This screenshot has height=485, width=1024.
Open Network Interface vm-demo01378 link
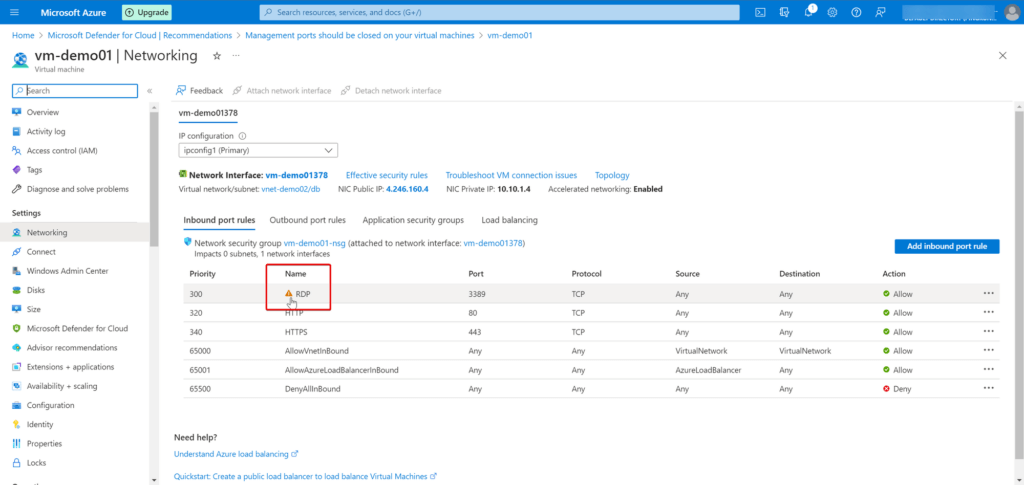pyautogui.click(x=296, y=175)
